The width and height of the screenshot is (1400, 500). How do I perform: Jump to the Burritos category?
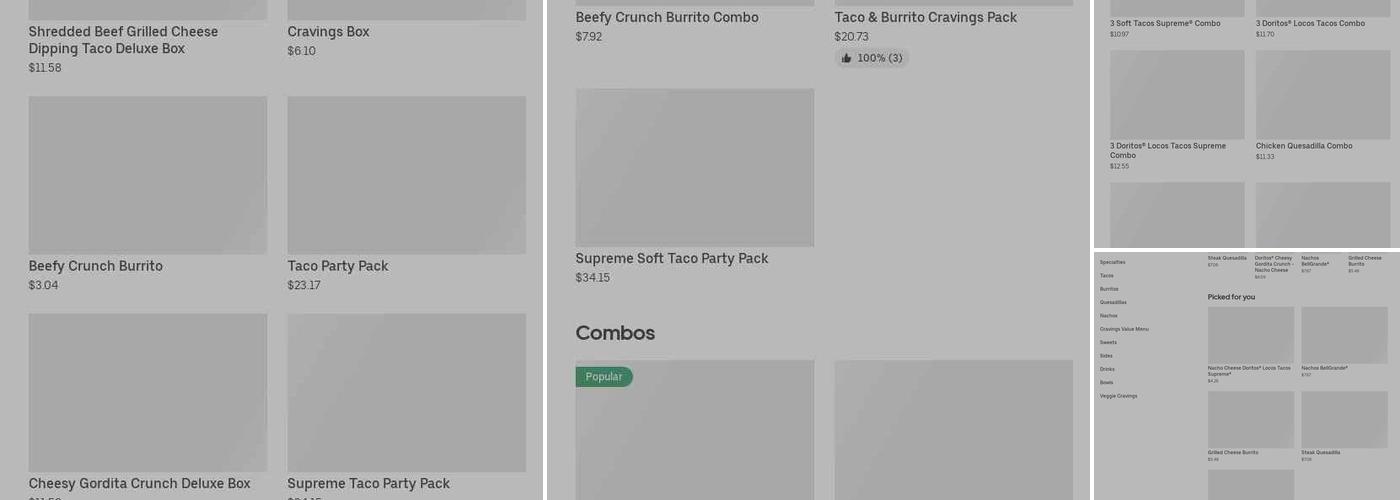(1109, 289)
